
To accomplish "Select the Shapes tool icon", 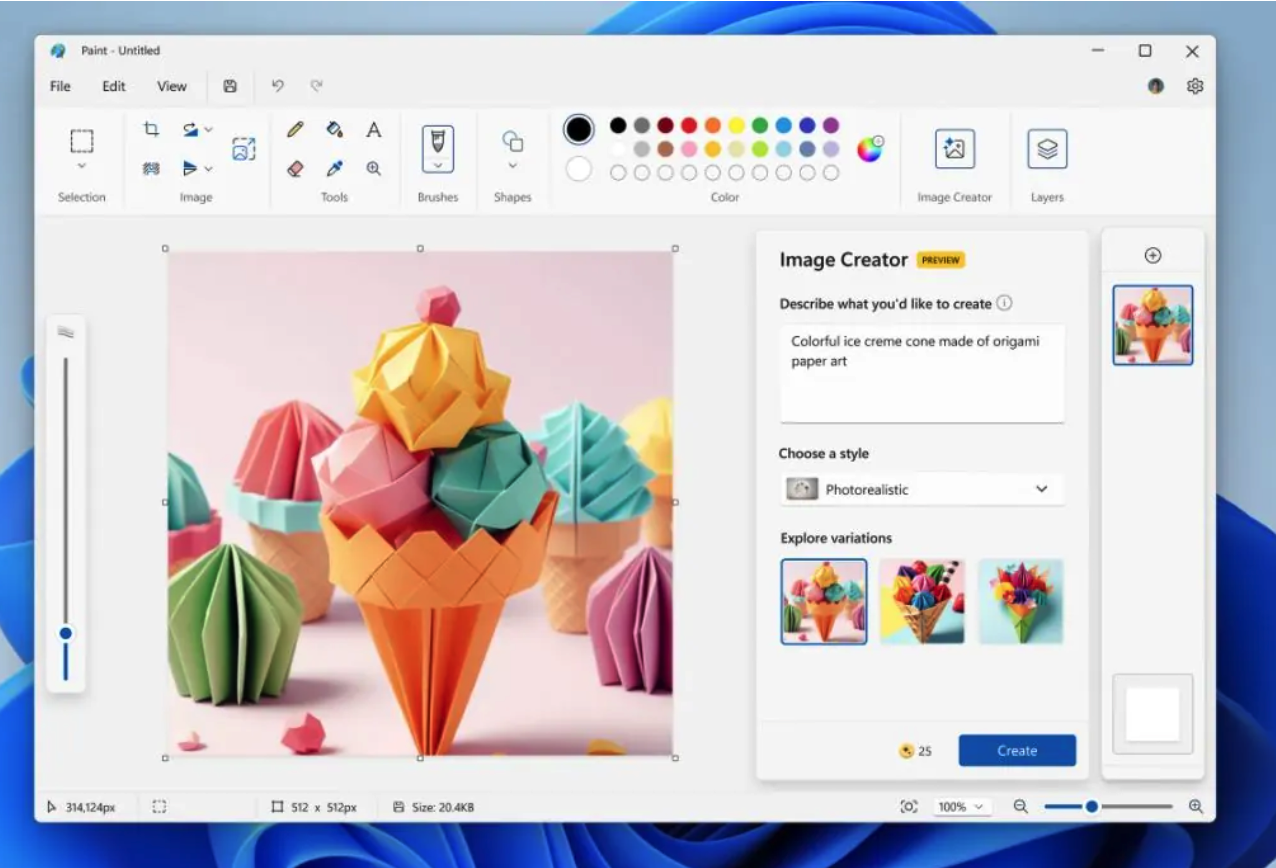I will 512,141.
